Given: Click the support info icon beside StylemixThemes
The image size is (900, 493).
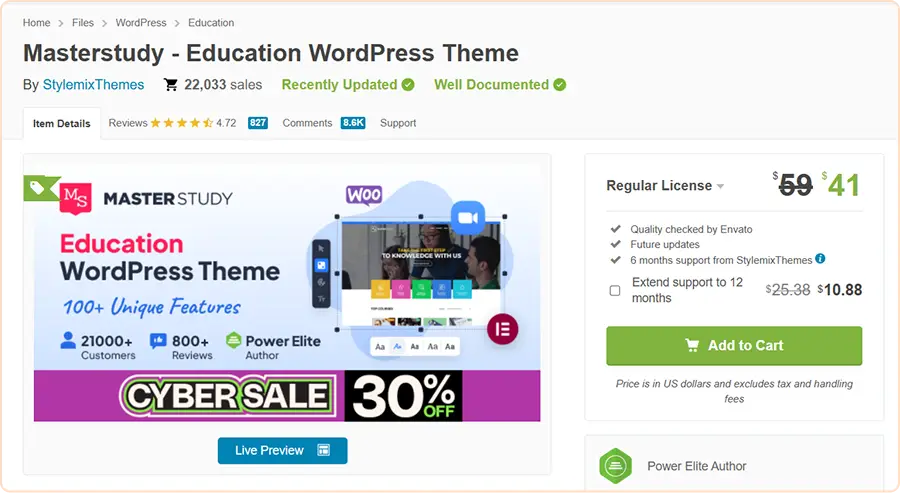Looking at the screenshot, I should pyautogui.click(x=820, y=258).
